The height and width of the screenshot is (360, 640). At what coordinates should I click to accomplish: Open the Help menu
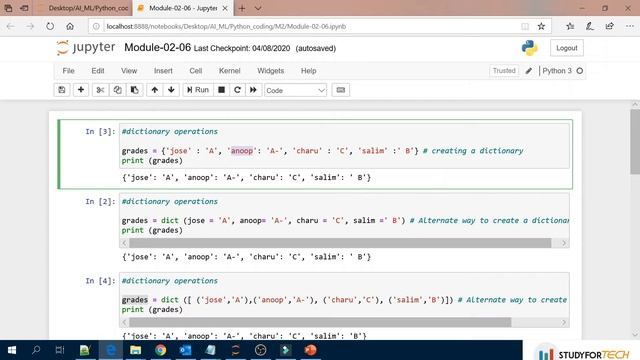309,71
